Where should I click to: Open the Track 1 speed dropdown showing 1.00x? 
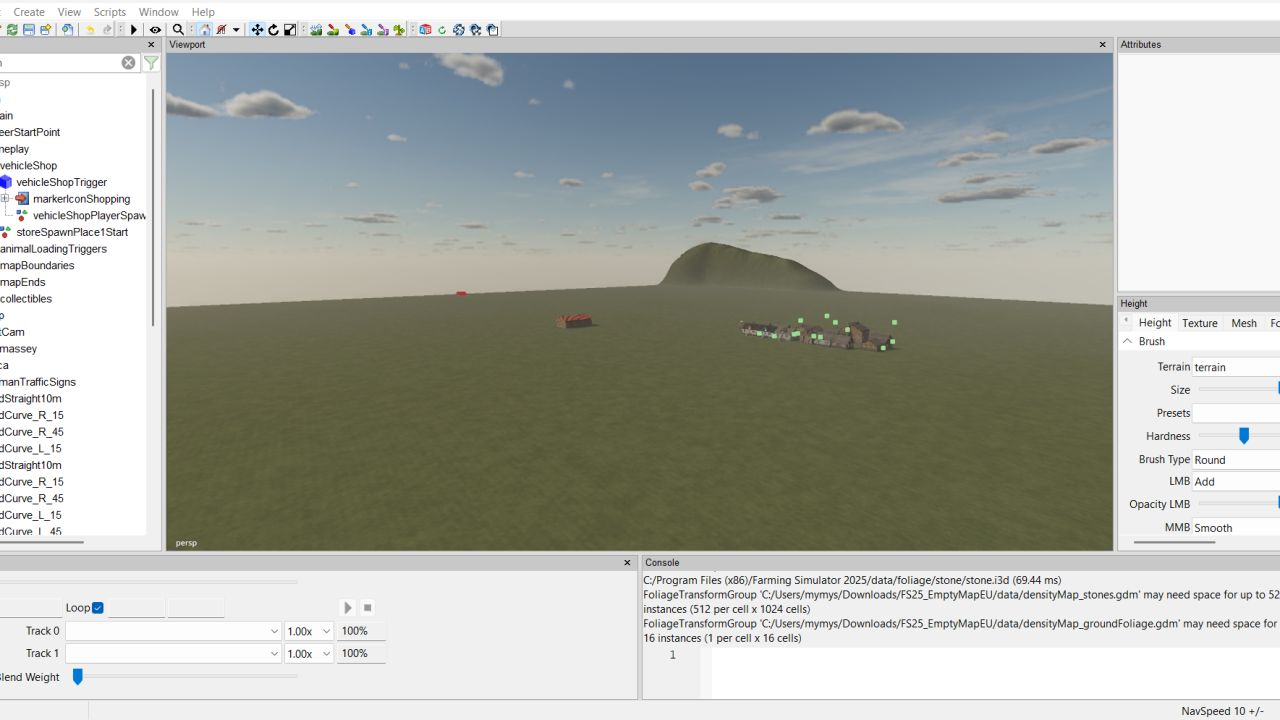326,654
